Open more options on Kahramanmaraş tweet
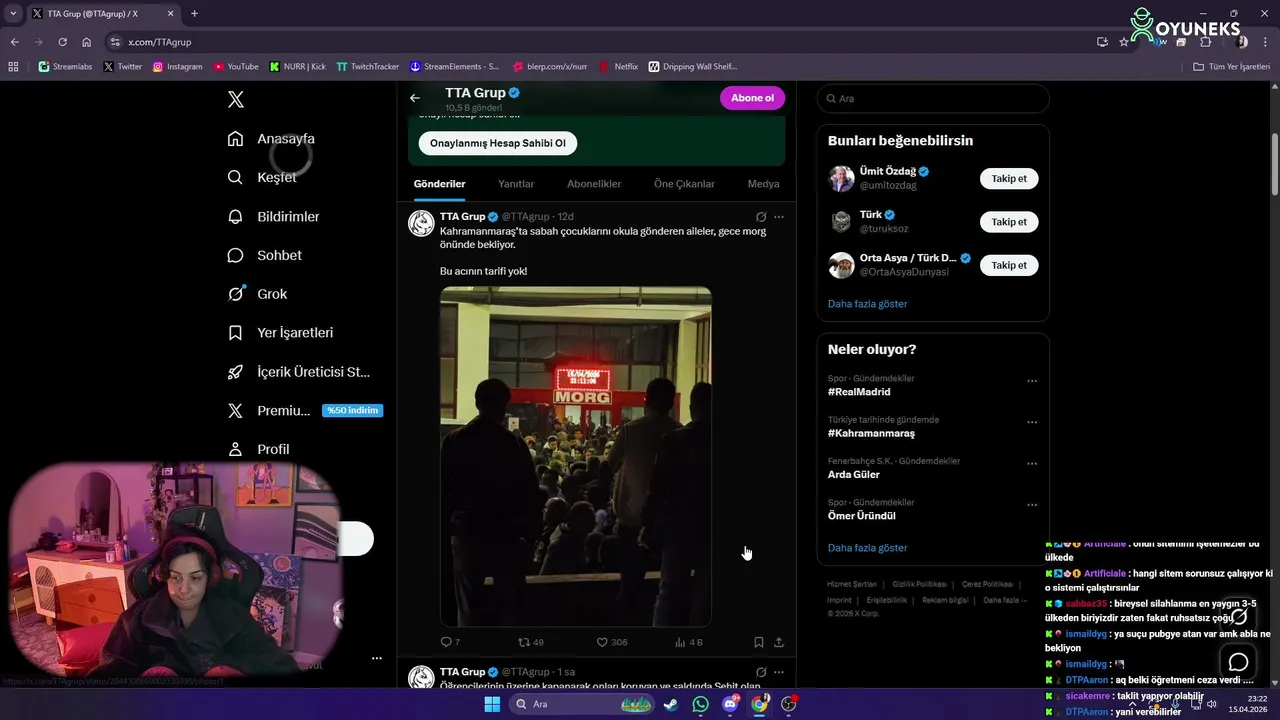 779,217
